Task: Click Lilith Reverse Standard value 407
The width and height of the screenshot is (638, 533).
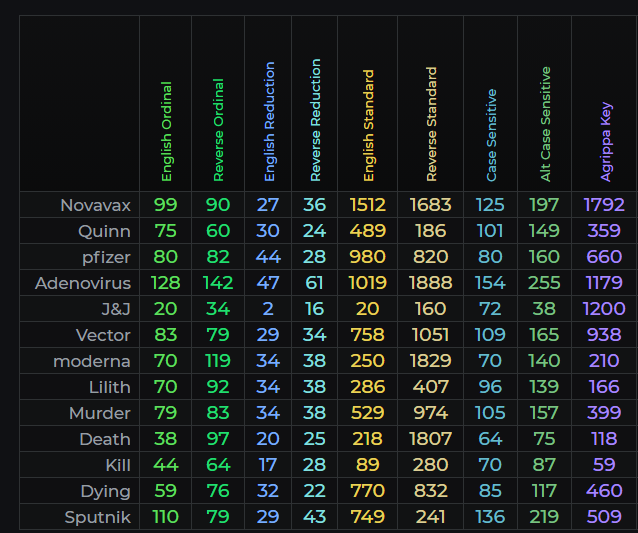Action: click(430, 387)
